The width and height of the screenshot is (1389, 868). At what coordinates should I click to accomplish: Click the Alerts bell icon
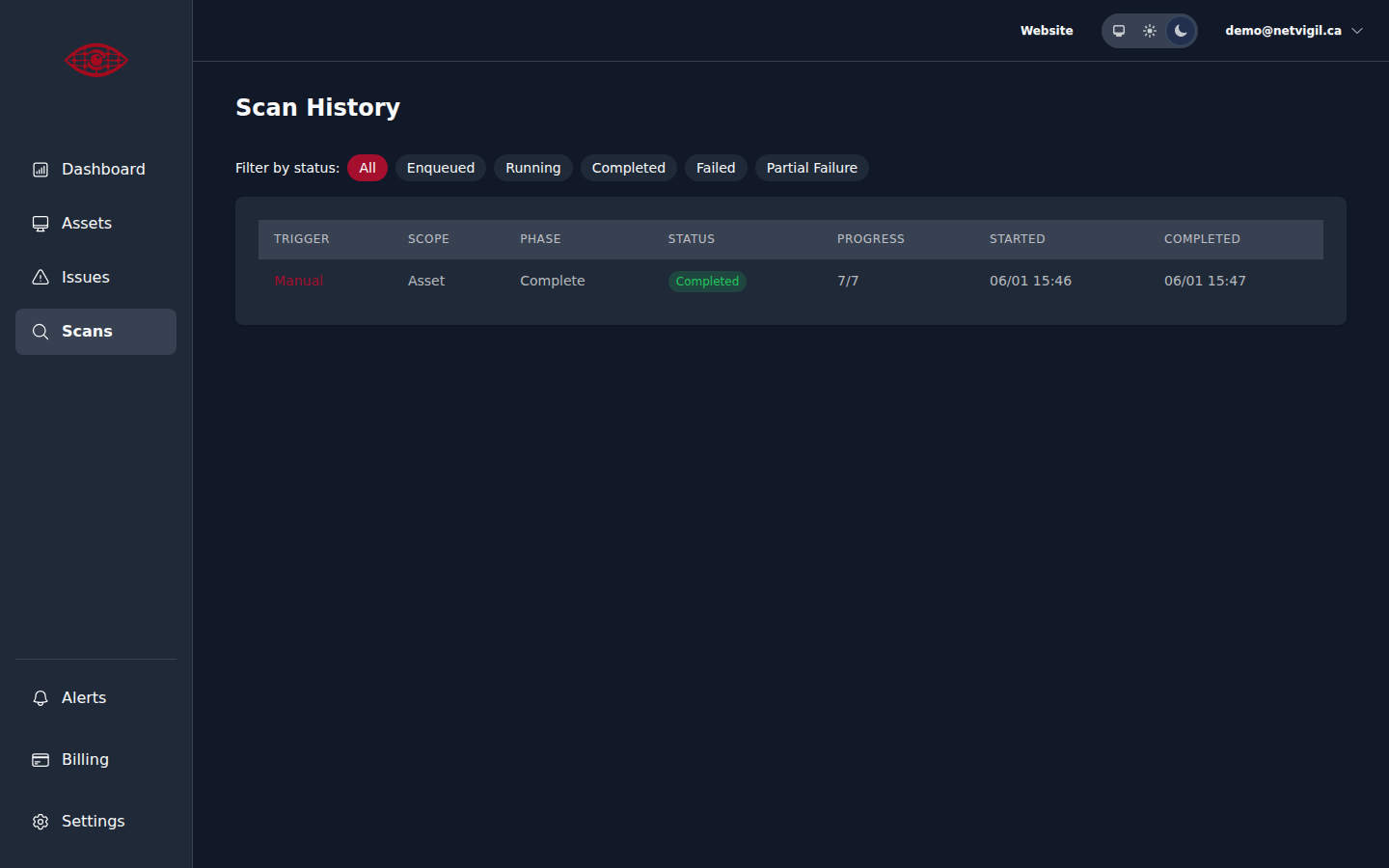(41, 698)
